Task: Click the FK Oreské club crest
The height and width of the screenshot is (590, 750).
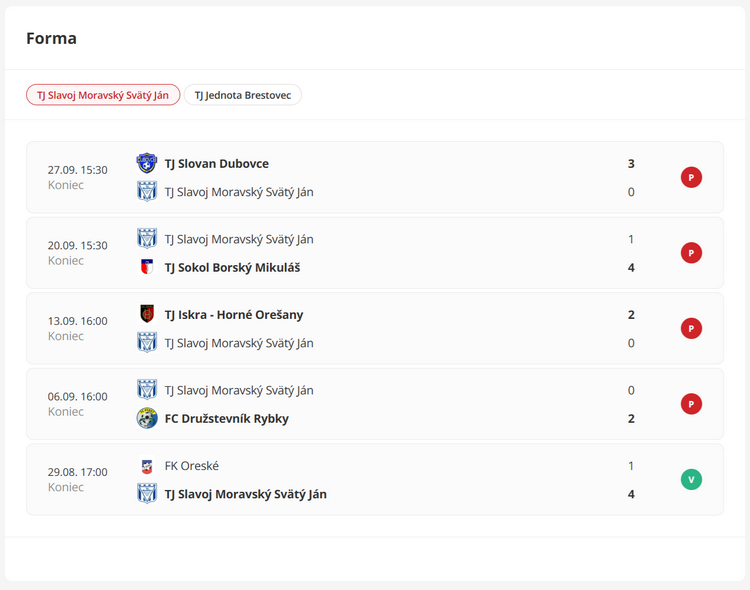Action: click(x=147, y=466)
